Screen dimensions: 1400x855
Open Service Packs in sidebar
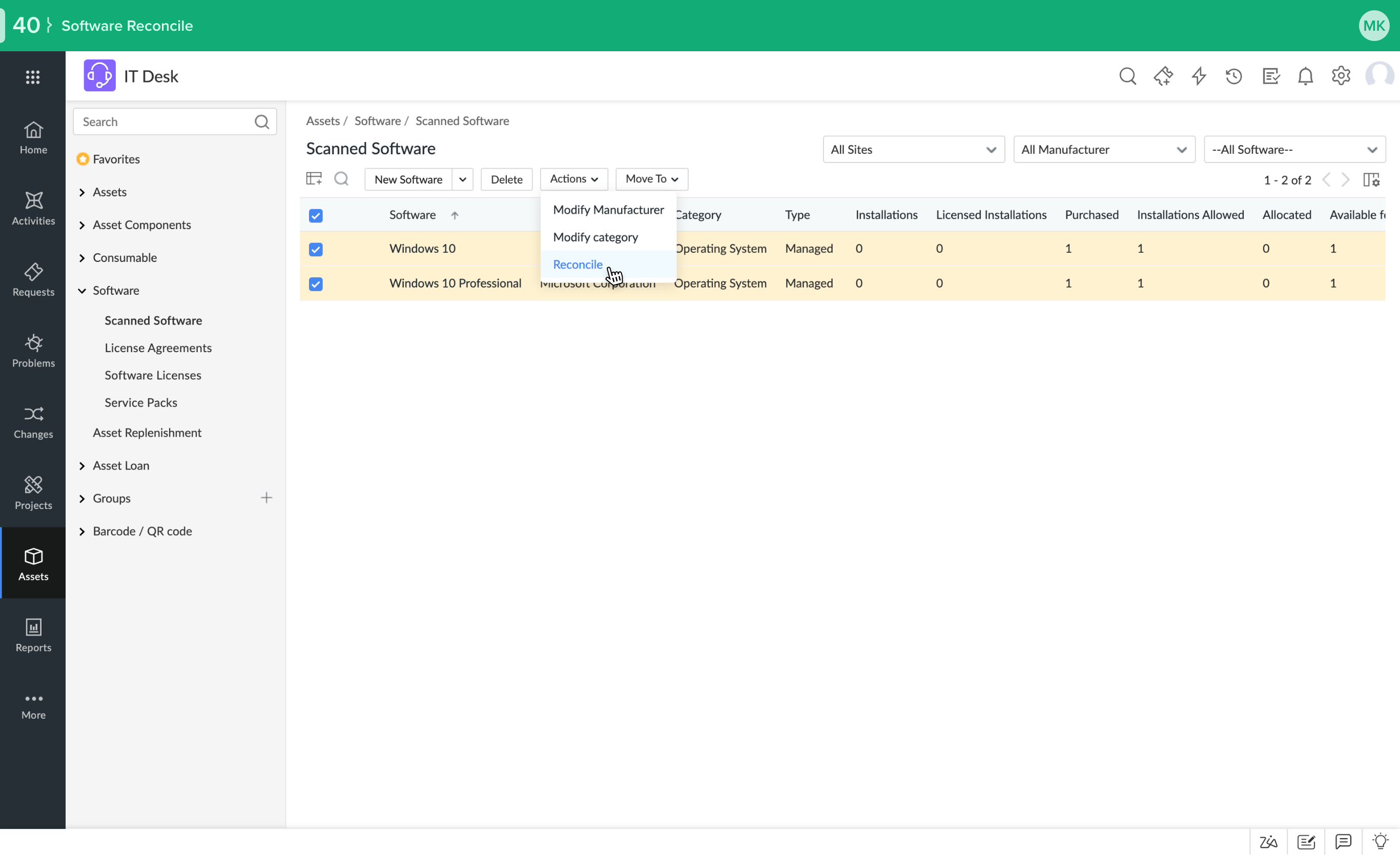[141, 402]
